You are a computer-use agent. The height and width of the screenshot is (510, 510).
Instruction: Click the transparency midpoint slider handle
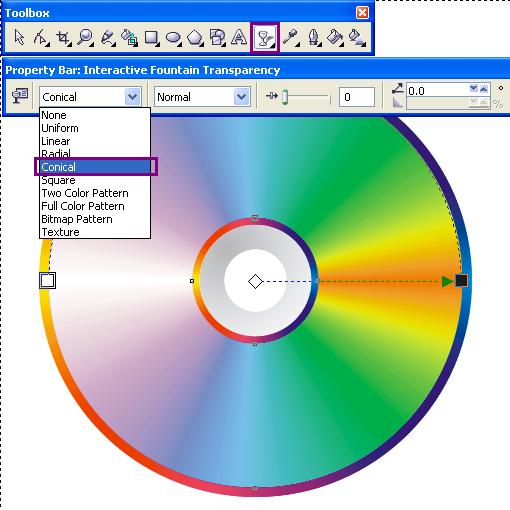point(285,97)
